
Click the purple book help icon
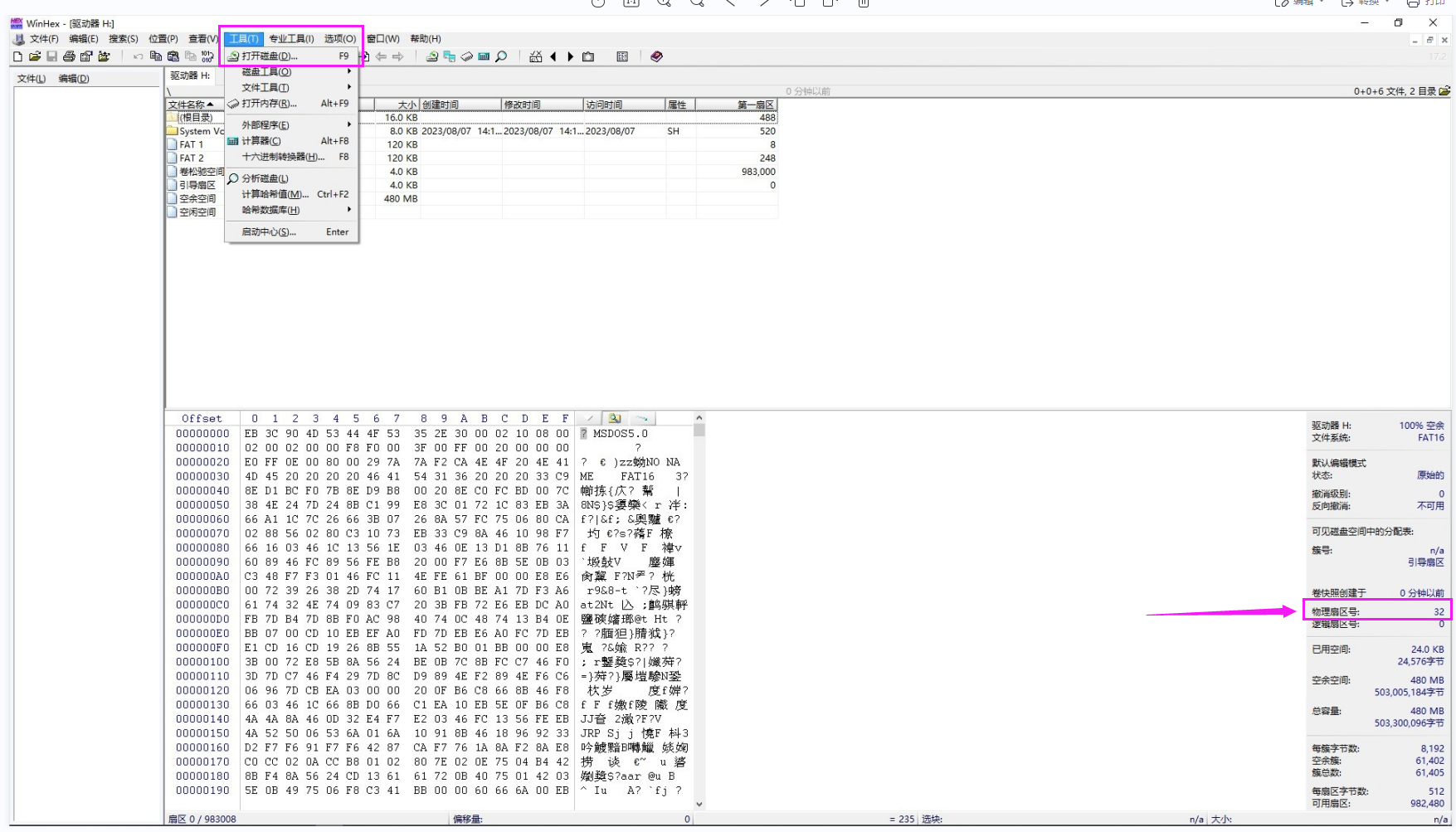click(x=656, y=56)
